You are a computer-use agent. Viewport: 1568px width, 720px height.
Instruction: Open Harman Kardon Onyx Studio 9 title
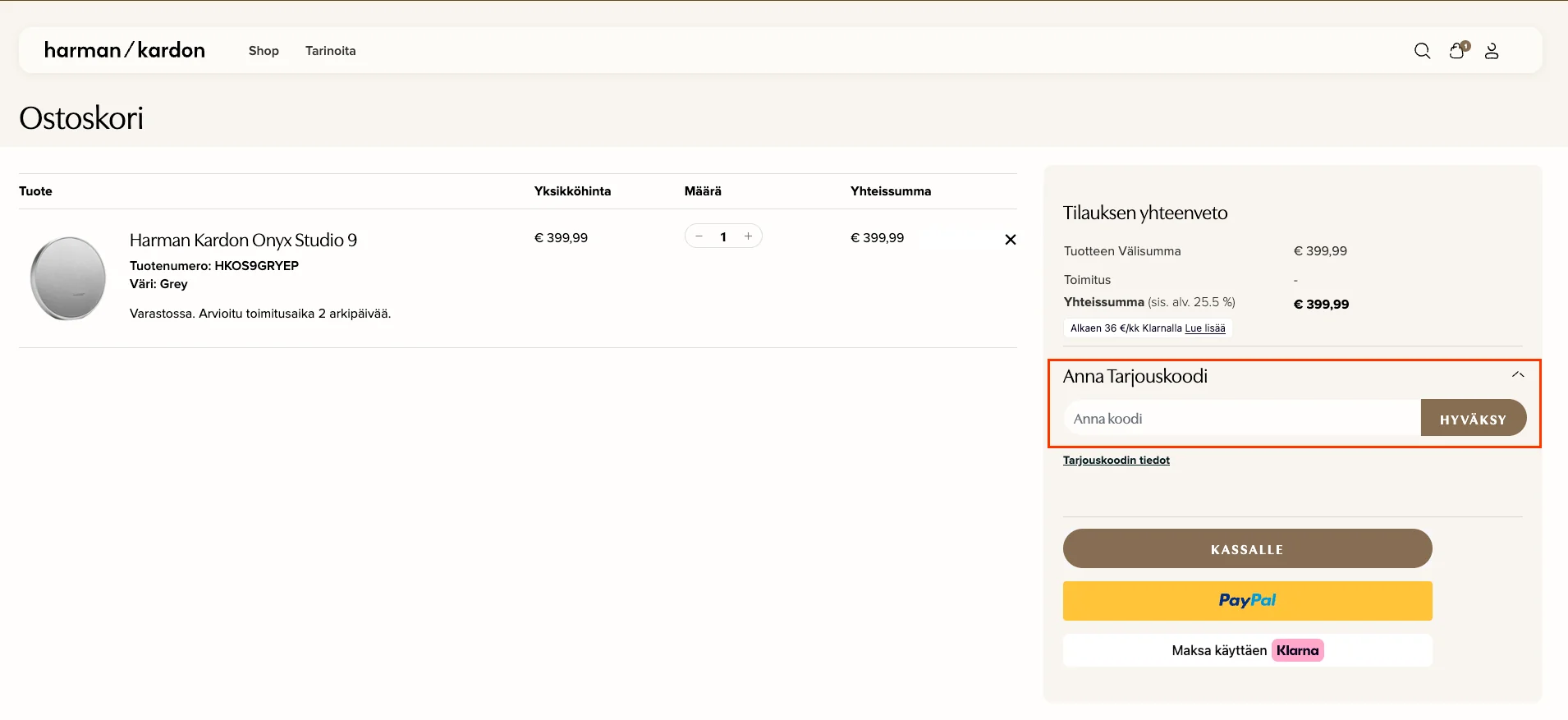(244, 240)
